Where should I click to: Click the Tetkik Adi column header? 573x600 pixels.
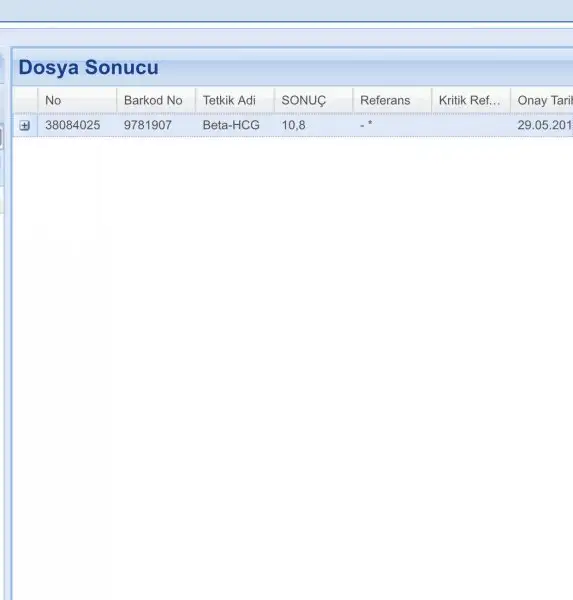pos(235,100)
